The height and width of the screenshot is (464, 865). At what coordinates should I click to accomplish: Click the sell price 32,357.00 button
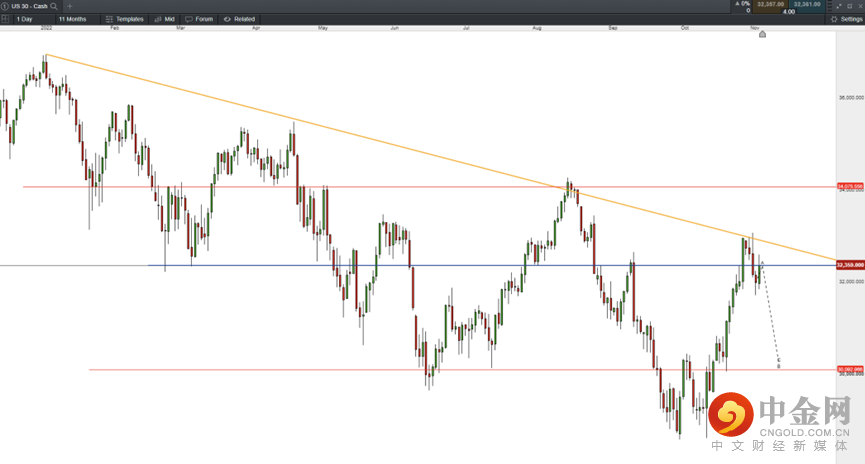pyautogui.click(x=770, y=4)
